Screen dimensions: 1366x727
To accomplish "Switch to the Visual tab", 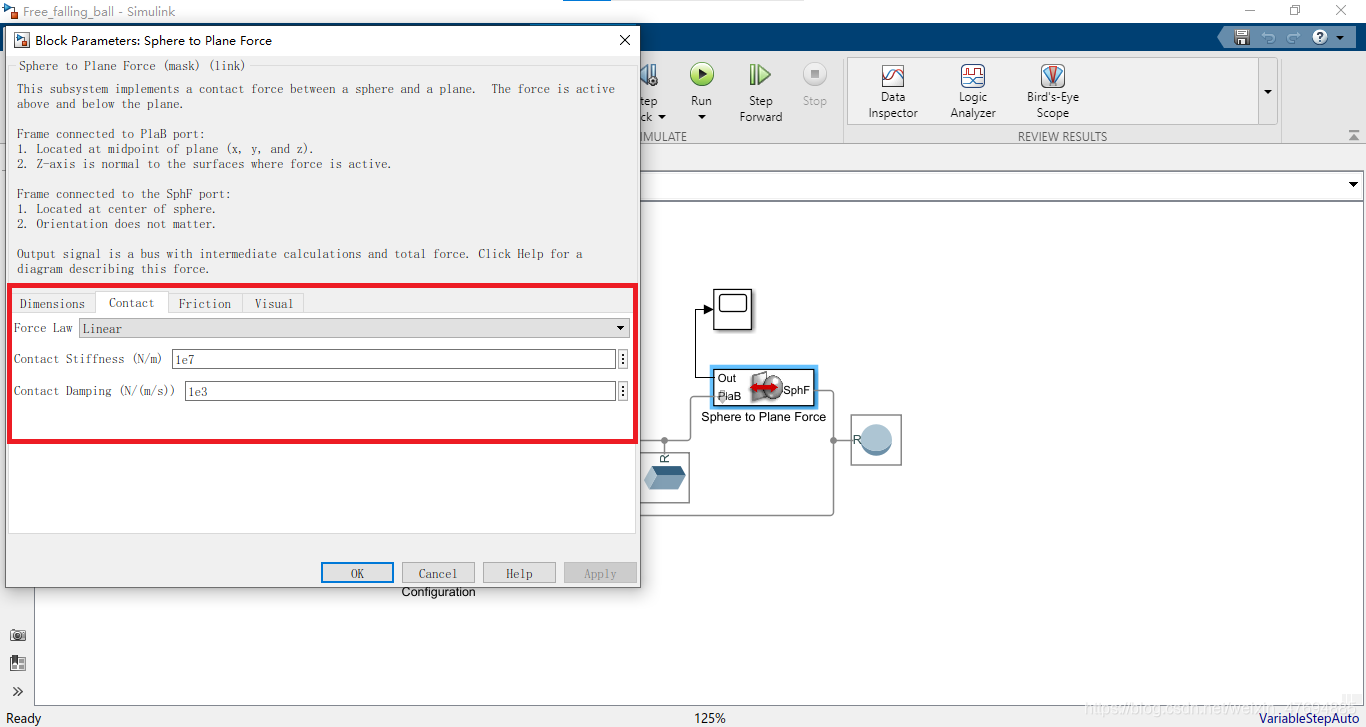I will click(273, 303).
